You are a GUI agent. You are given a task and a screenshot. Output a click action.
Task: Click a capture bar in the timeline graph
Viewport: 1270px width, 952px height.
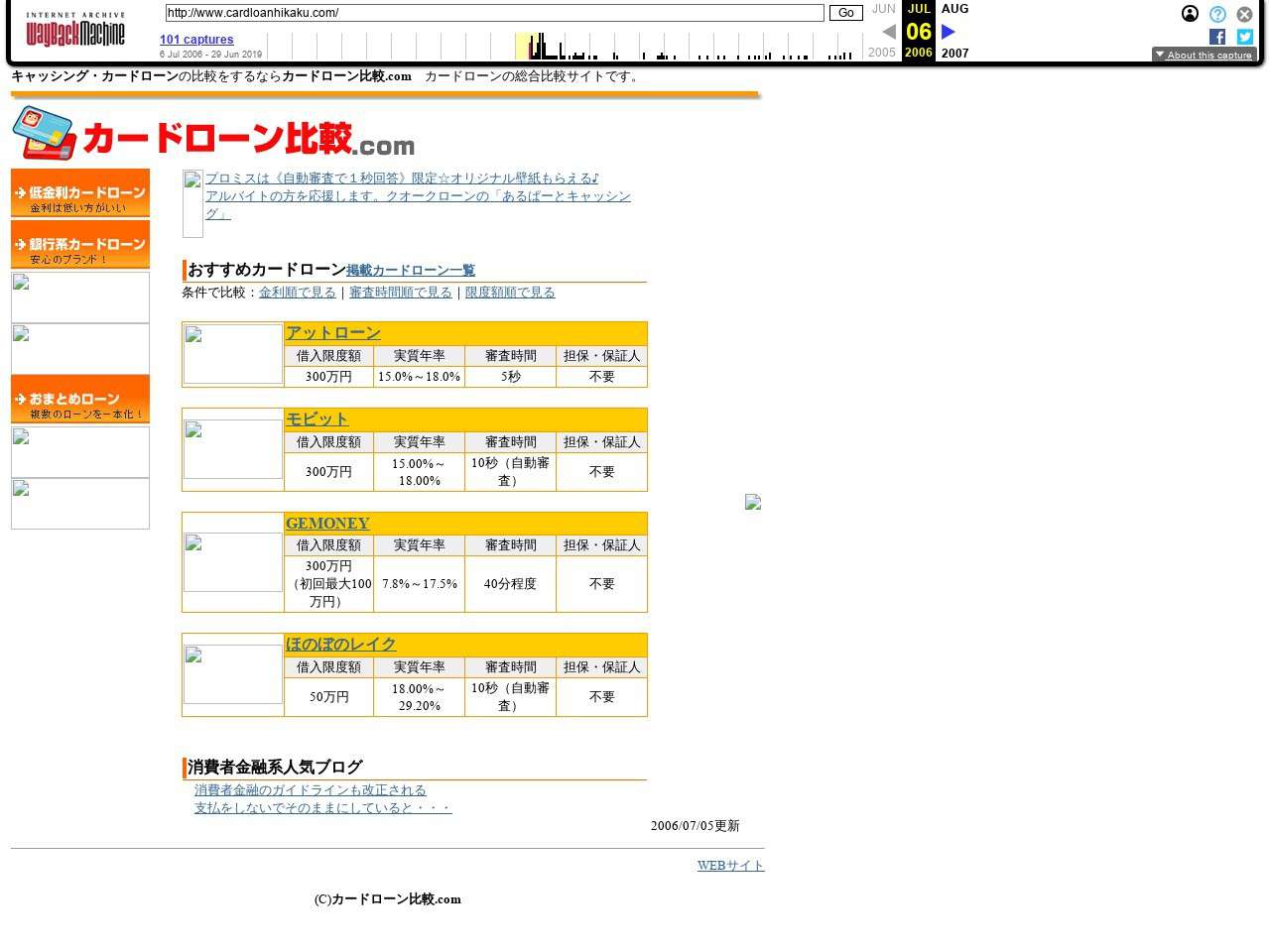(543, 48)
